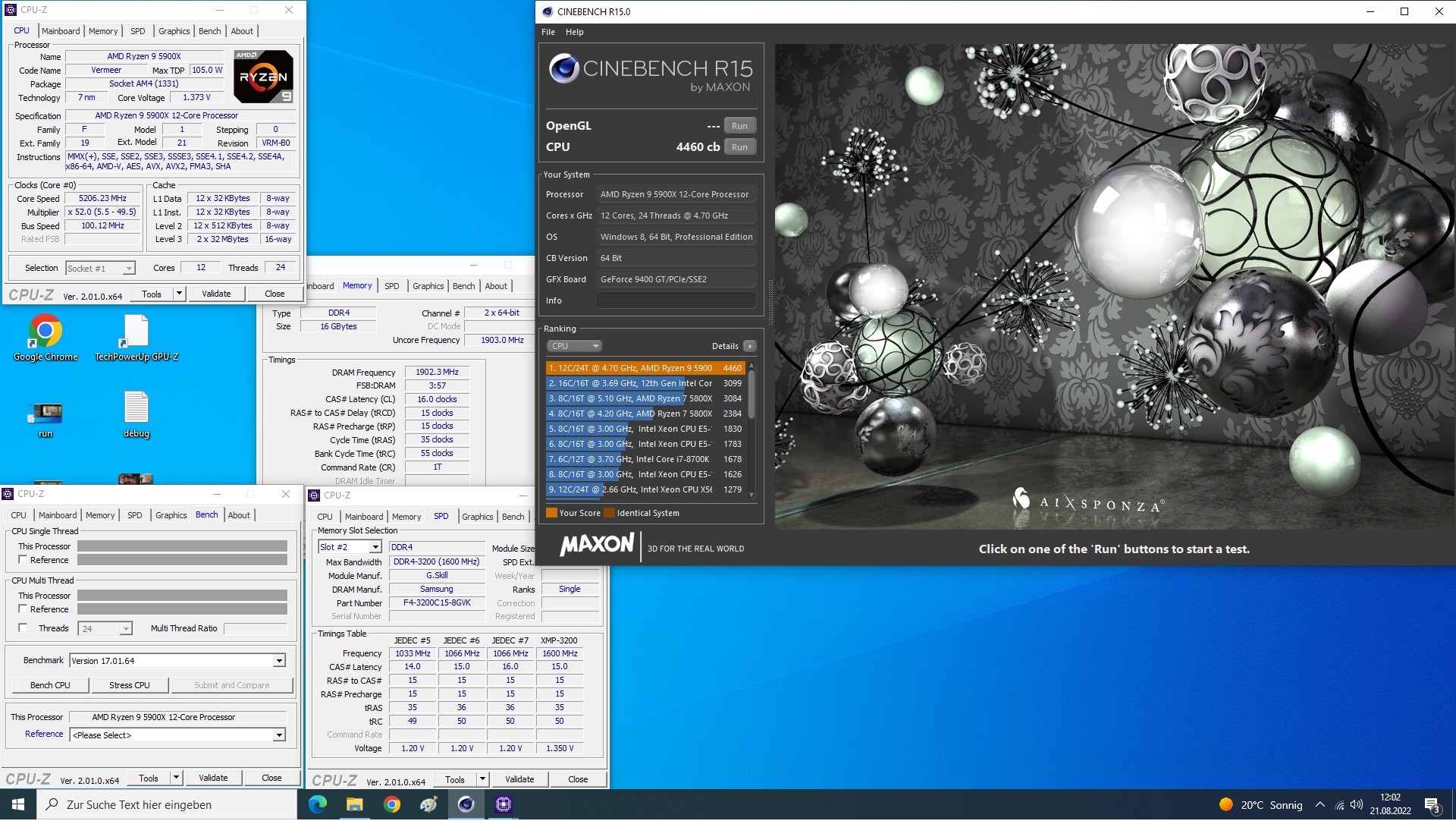Open the Cinebench File menu
The image size is (1456, 821).
click(548, 32)
